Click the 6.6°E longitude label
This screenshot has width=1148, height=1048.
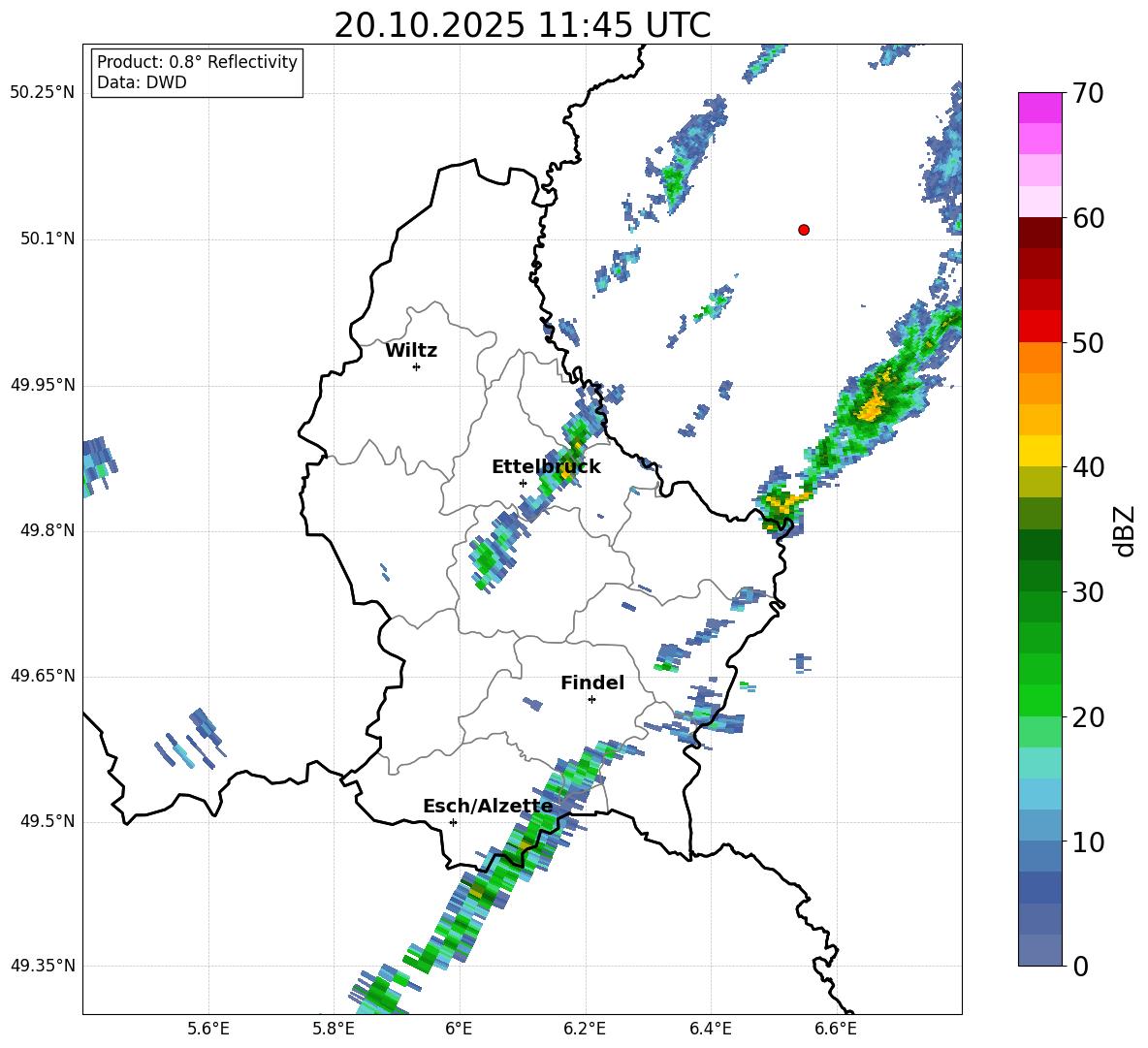click(836, 1029)
